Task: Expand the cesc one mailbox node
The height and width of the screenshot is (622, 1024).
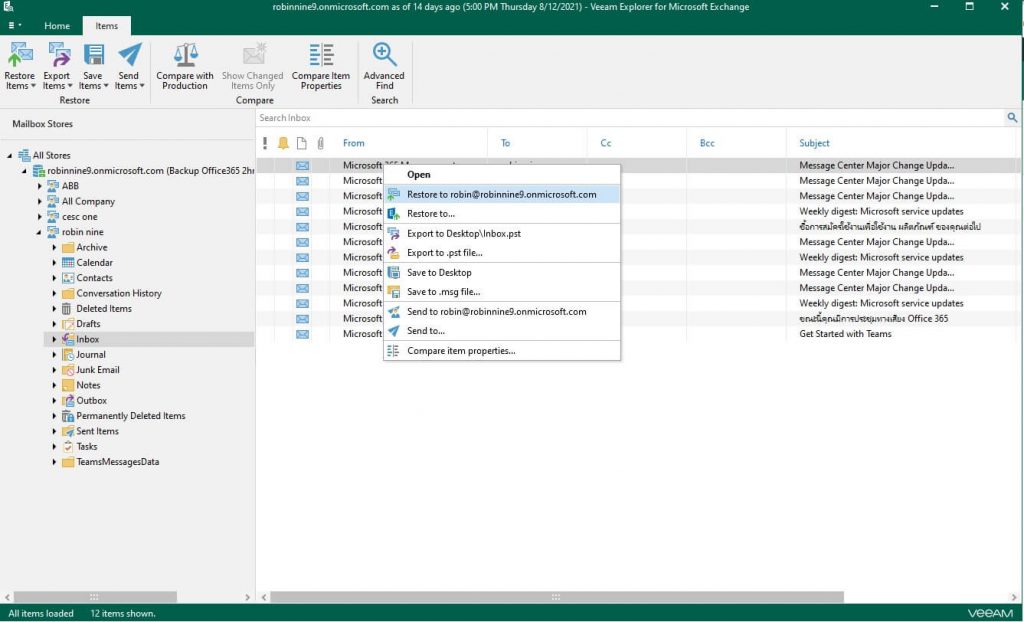Action: [x=39, y=217]
